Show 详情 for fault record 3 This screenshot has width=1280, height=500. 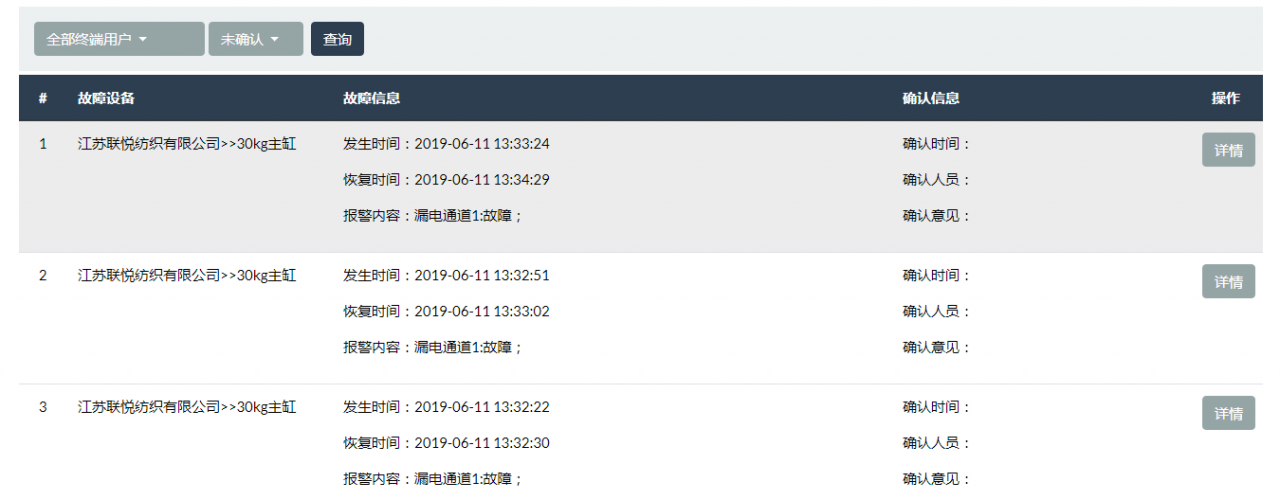pos(1228,413)
